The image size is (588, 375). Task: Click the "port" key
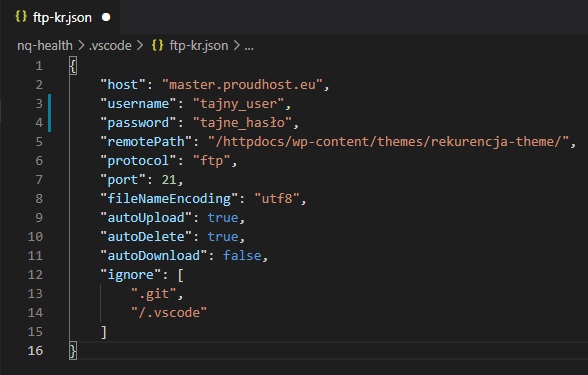click(x=123, y=180)
